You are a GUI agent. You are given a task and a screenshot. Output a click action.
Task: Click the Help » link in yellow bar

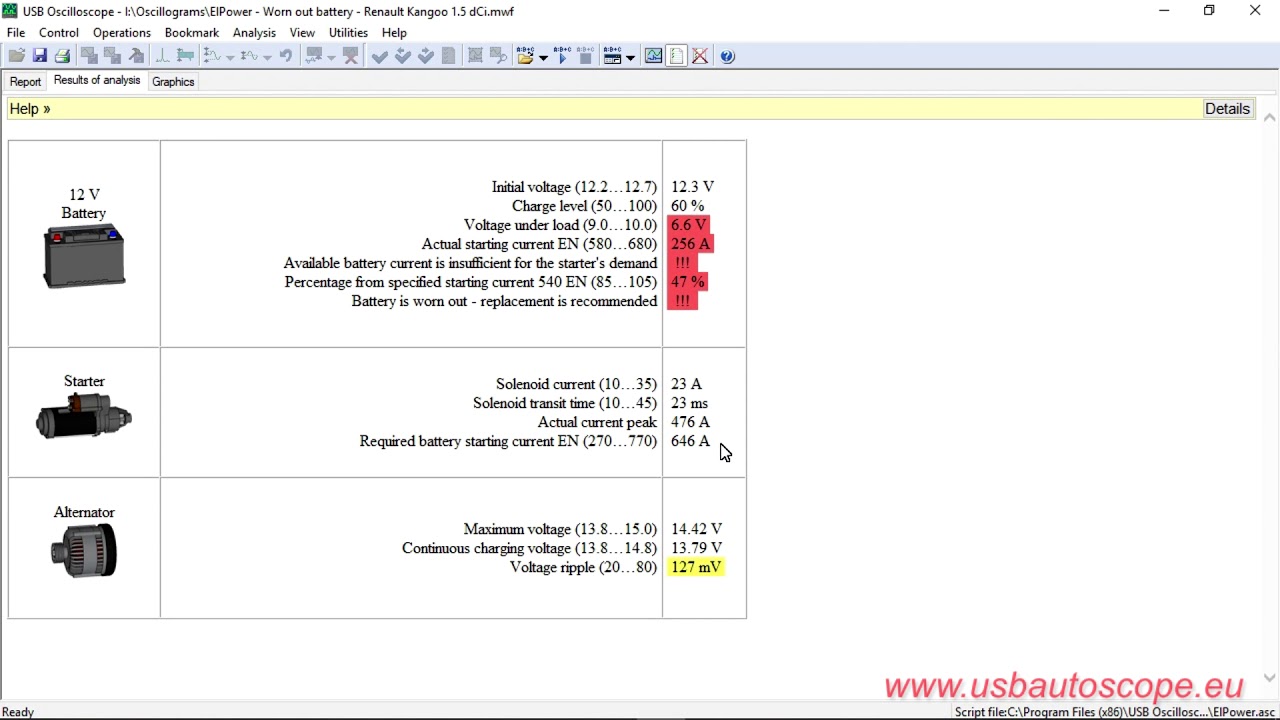point(30,109)
